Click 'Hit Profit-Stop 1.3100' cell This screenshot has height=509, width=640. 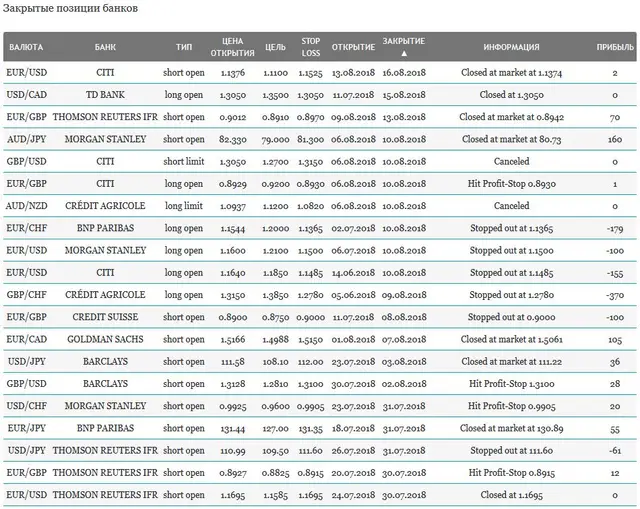[x=511, y=384]
